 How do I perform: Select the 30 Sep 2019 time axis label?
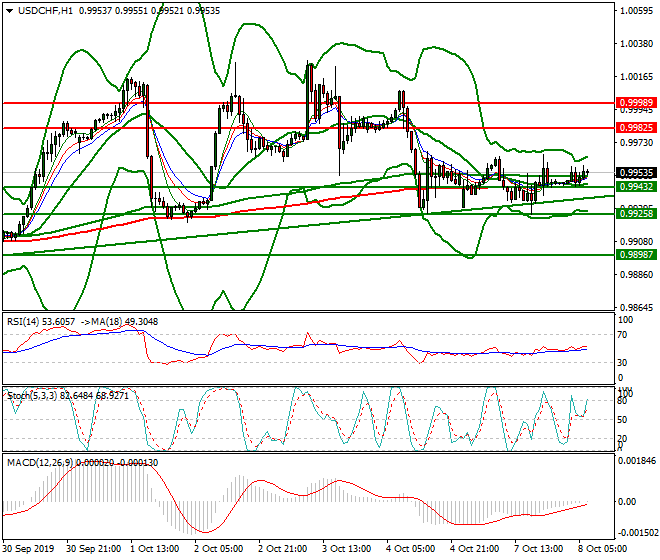(x=28, y=549)
